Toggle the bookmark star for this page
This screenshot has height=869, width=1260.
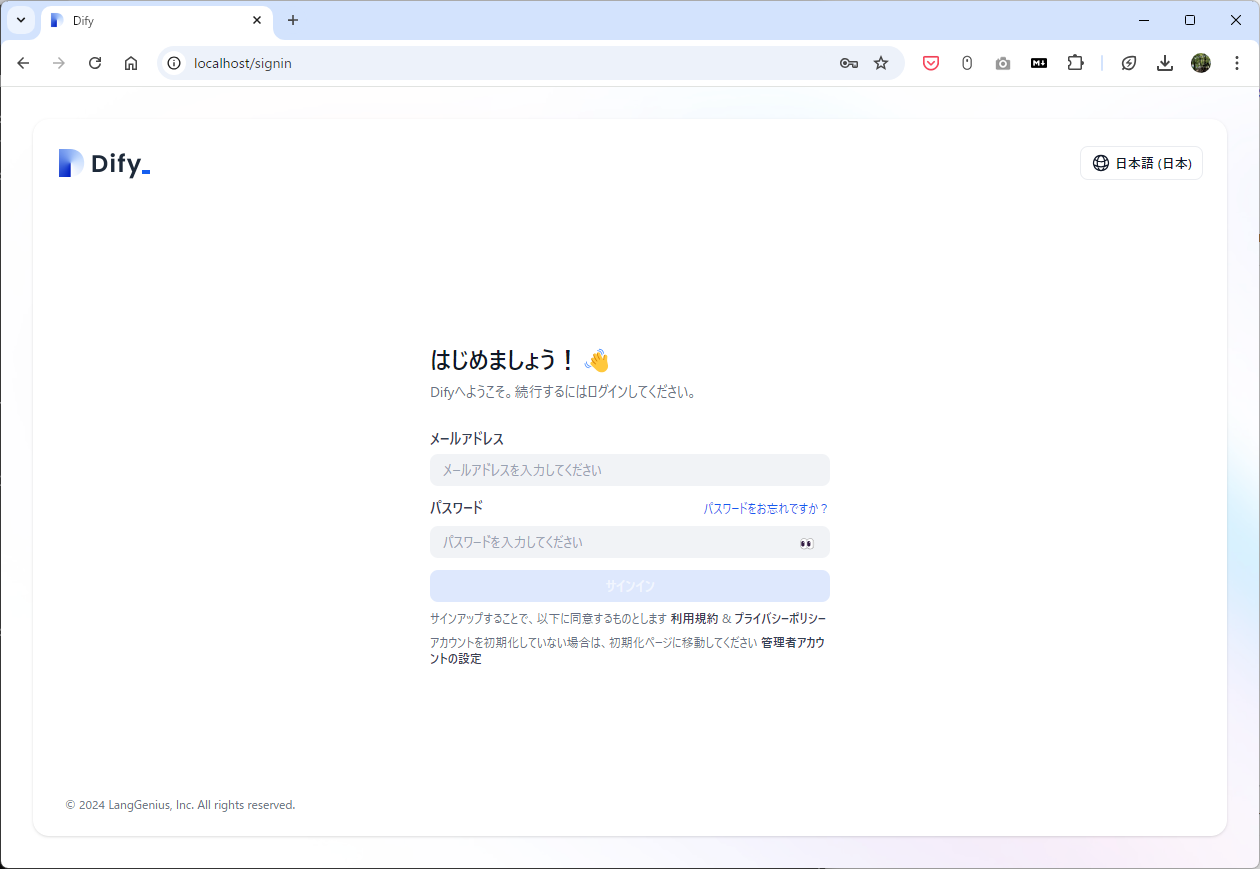click(x=881, y=62)
